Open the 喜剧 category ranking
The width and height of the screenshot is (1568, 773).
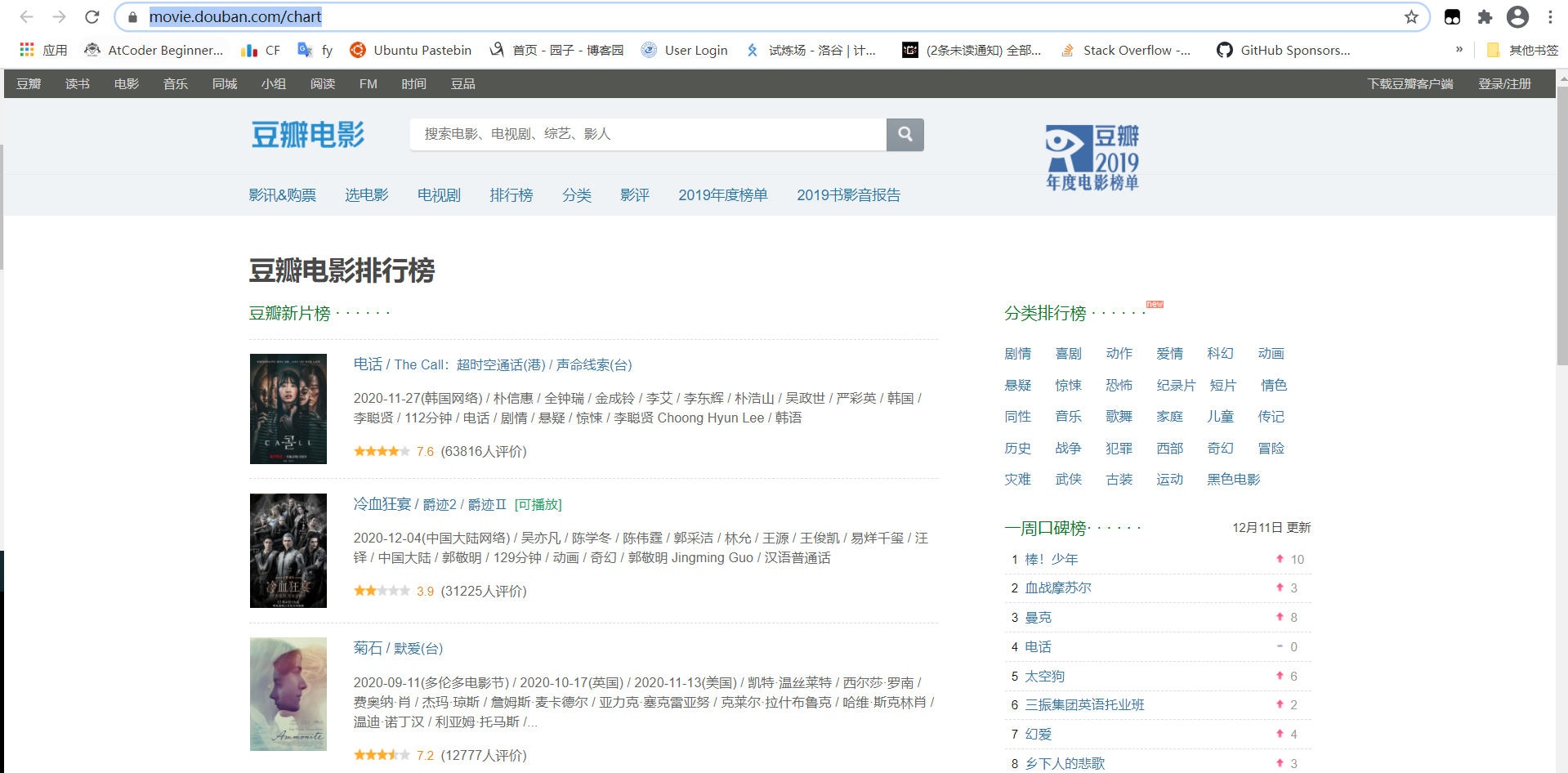tap(1068, 353)
